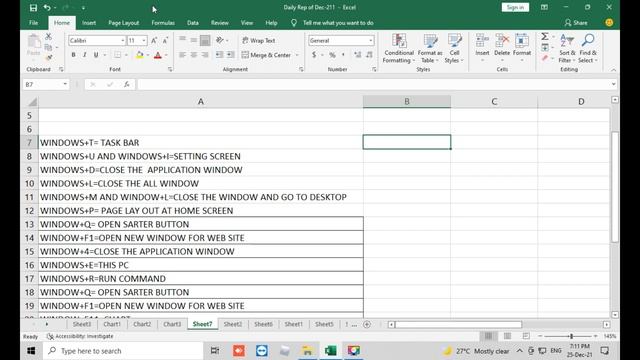This screenshot has width=640, height=360.
Task: Switch to Page Layout view in status bar
Action: (x=507, y=336)
